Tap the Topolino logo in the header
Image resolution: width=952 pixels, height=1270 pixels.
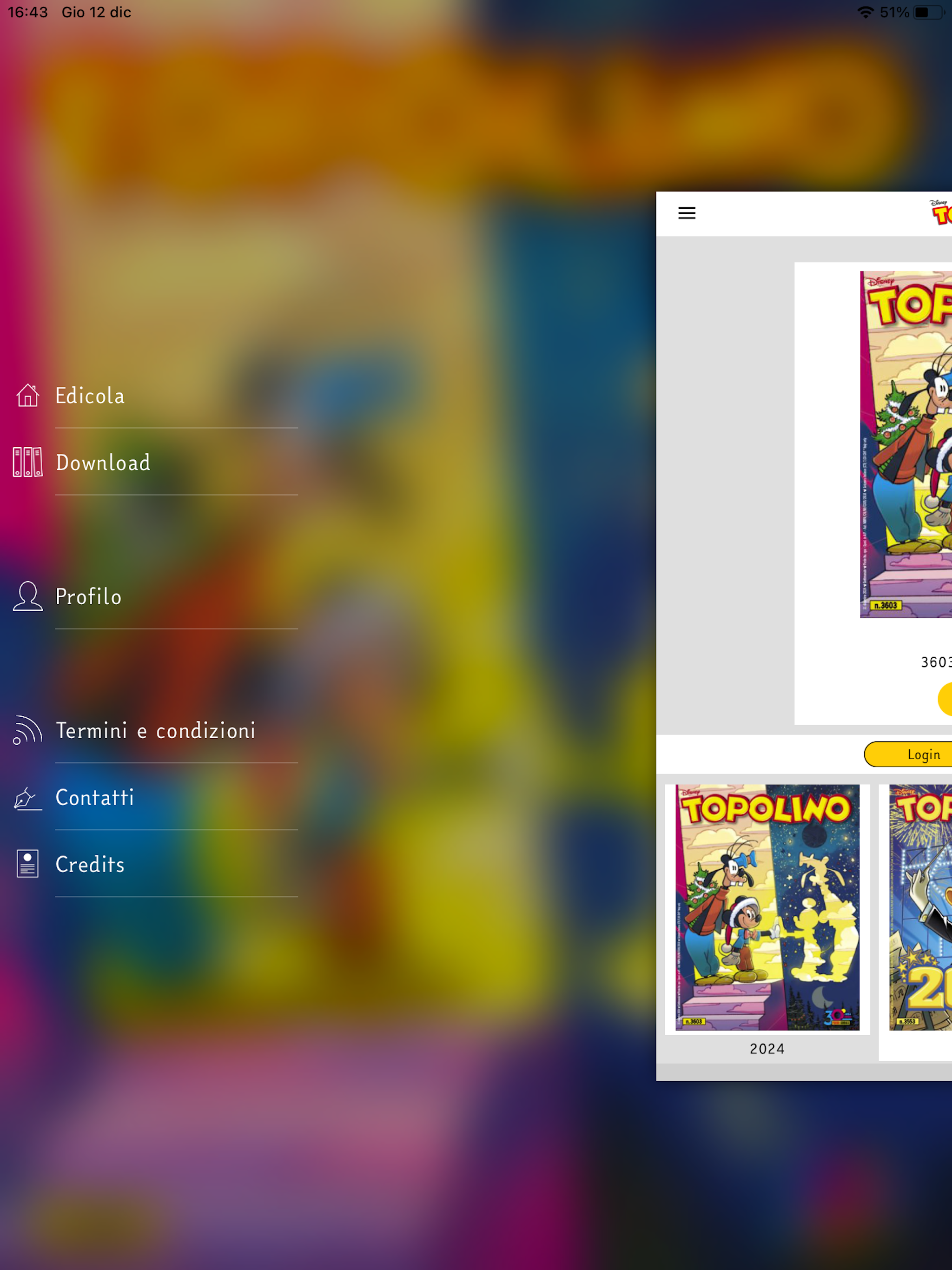(940, 212)
